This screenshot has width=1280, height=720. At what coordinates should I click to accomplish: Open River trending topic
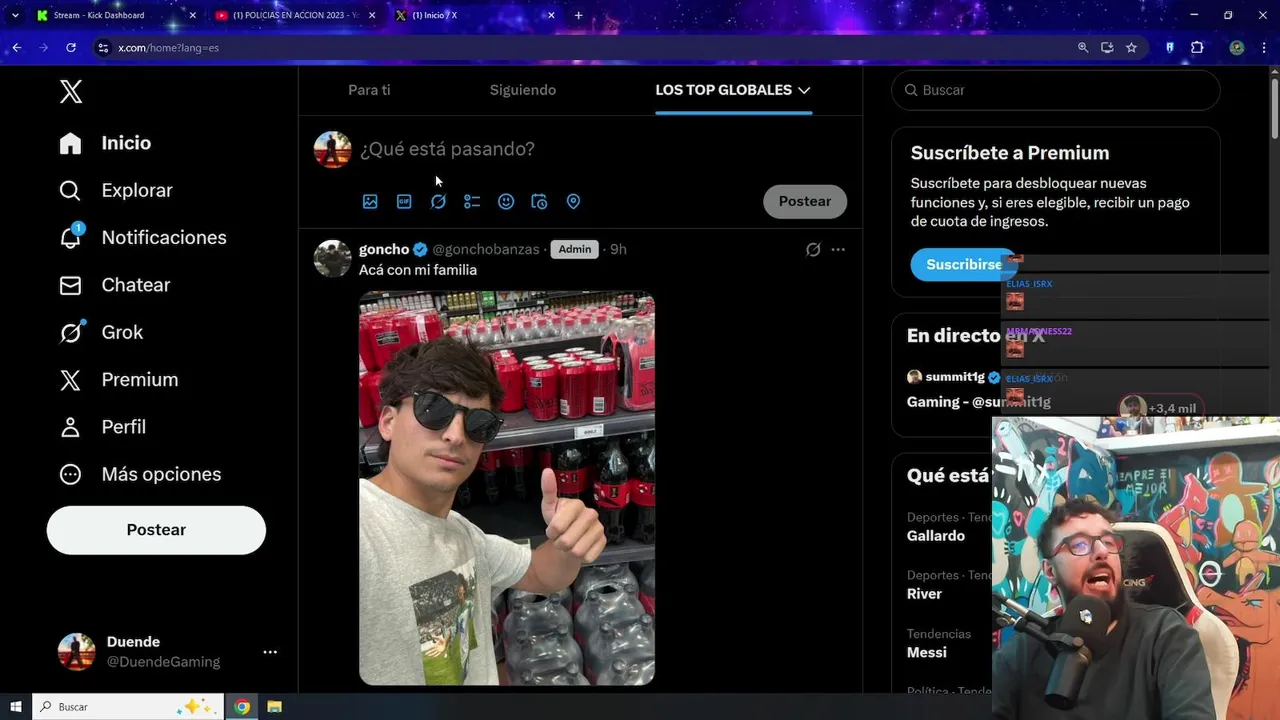pos(924,594)
